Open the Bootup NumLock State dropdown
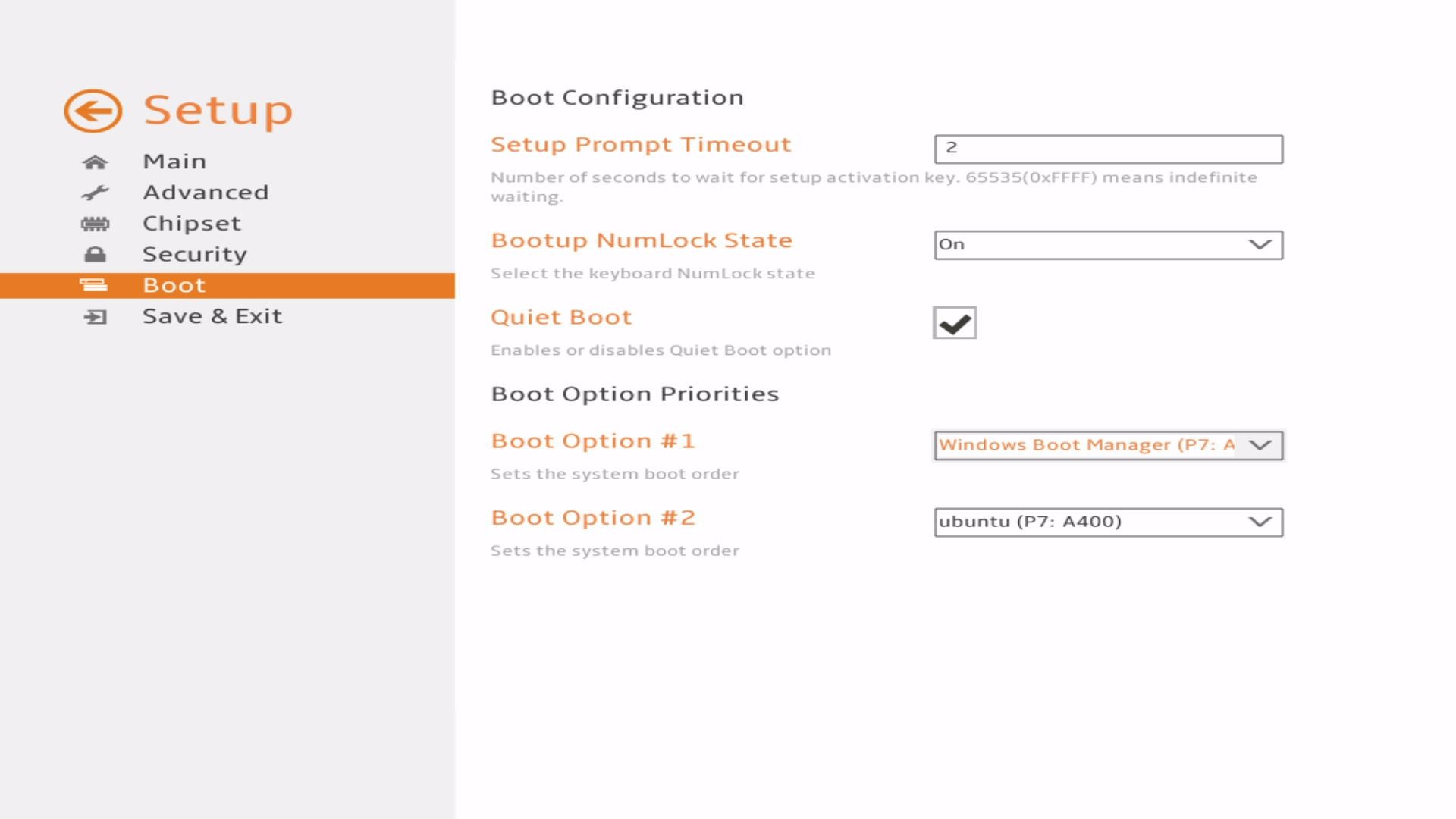This screenshot has height=819, width=1456. [x=1108, y=245]
